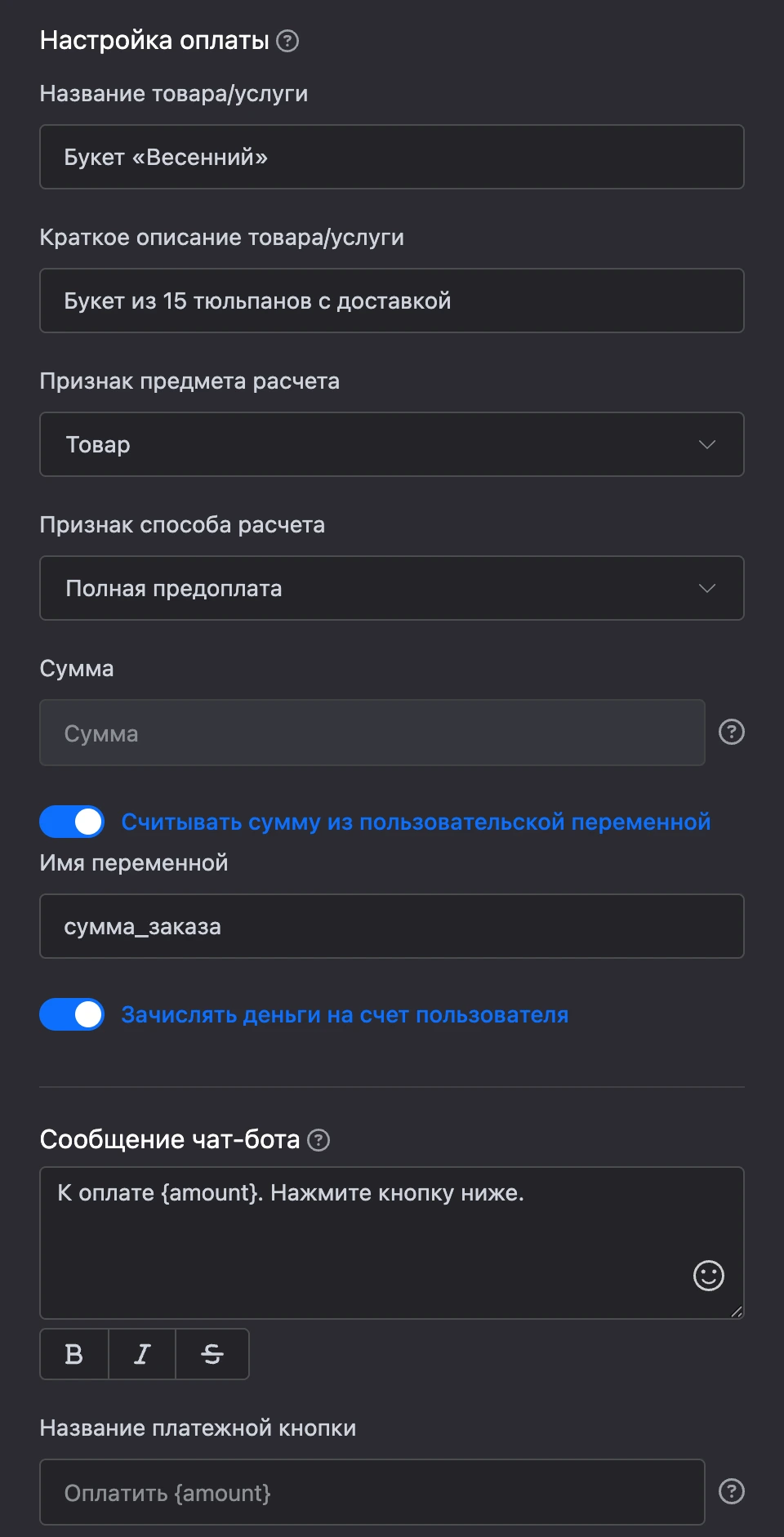Open help icon next to Сообщение чат-бота
The height and width of the screenshot is (1537, 784).
point(318,1140)
